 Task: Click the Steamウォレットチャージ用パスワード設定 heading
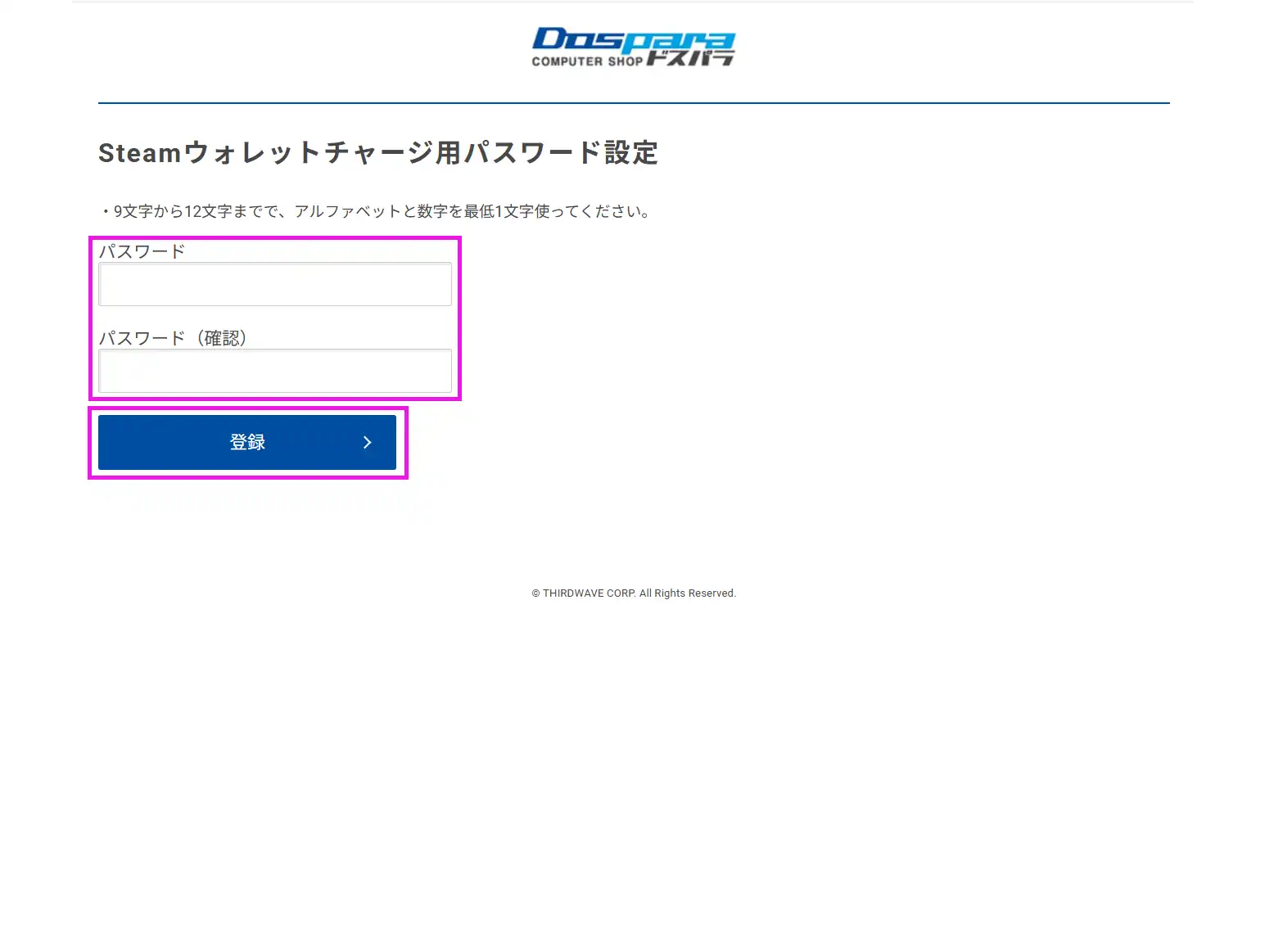coord(377,153)
